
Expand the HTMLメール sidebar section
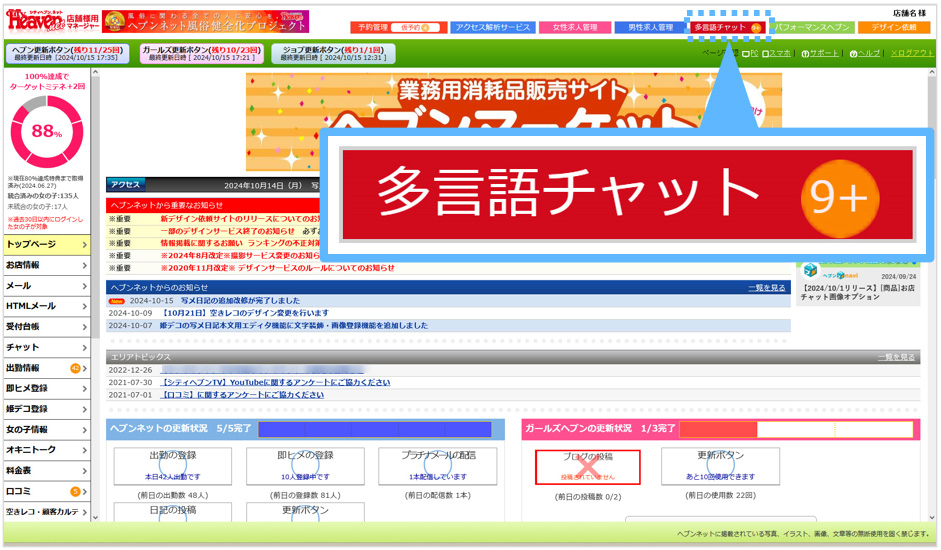46,306
